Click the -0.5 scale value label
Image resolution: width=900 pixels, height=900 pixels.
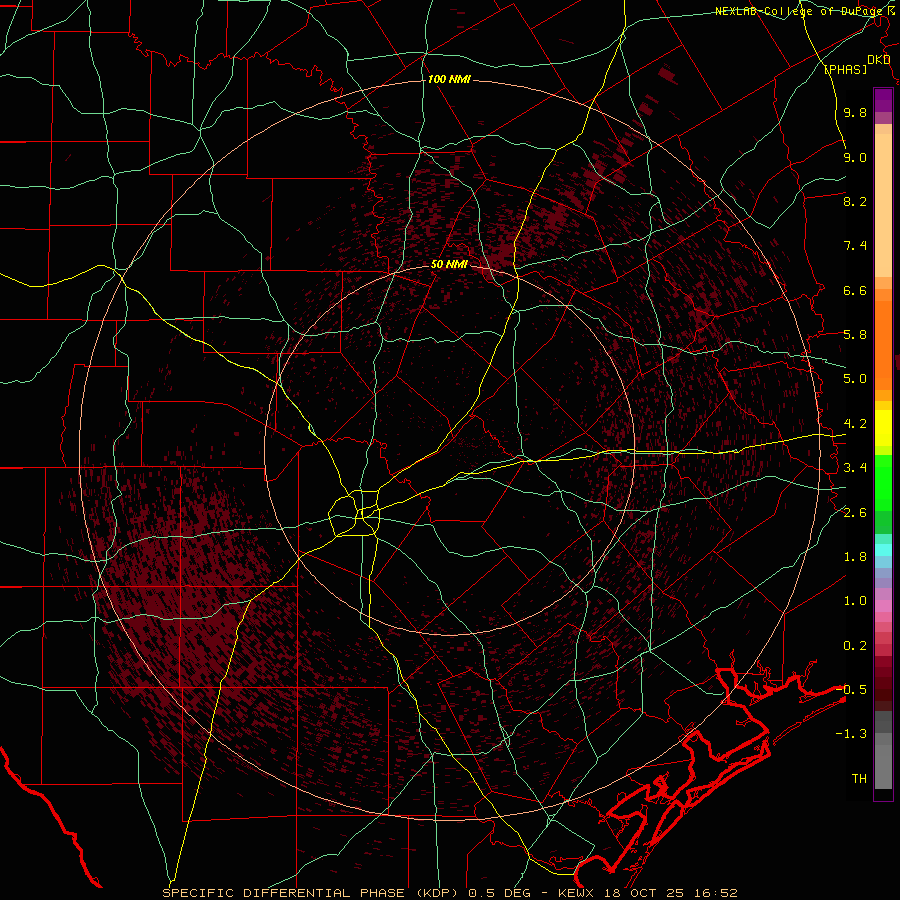pos(851,689)
